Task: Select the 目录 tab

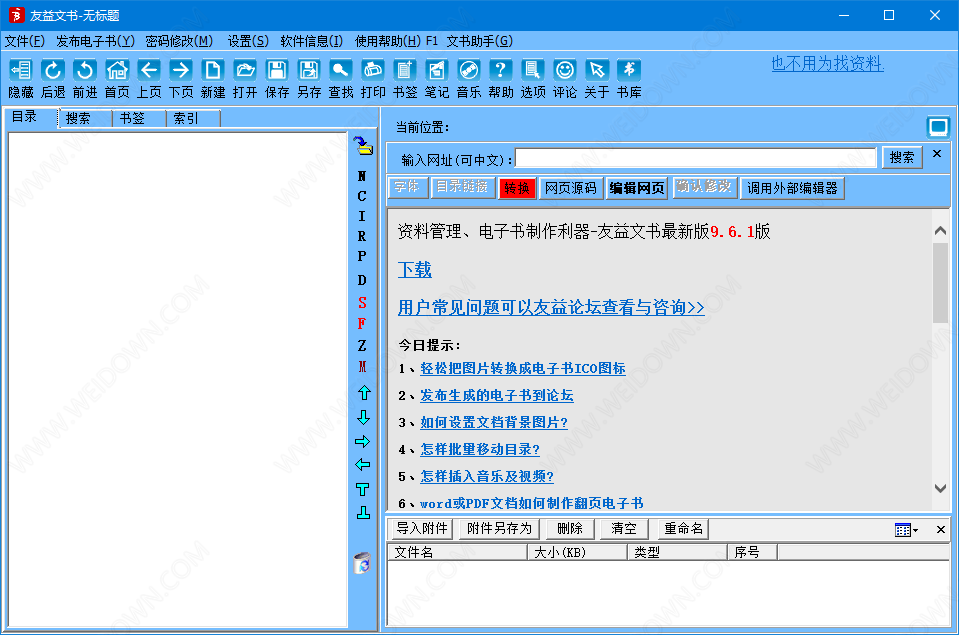Action: (x=31, y=117)
